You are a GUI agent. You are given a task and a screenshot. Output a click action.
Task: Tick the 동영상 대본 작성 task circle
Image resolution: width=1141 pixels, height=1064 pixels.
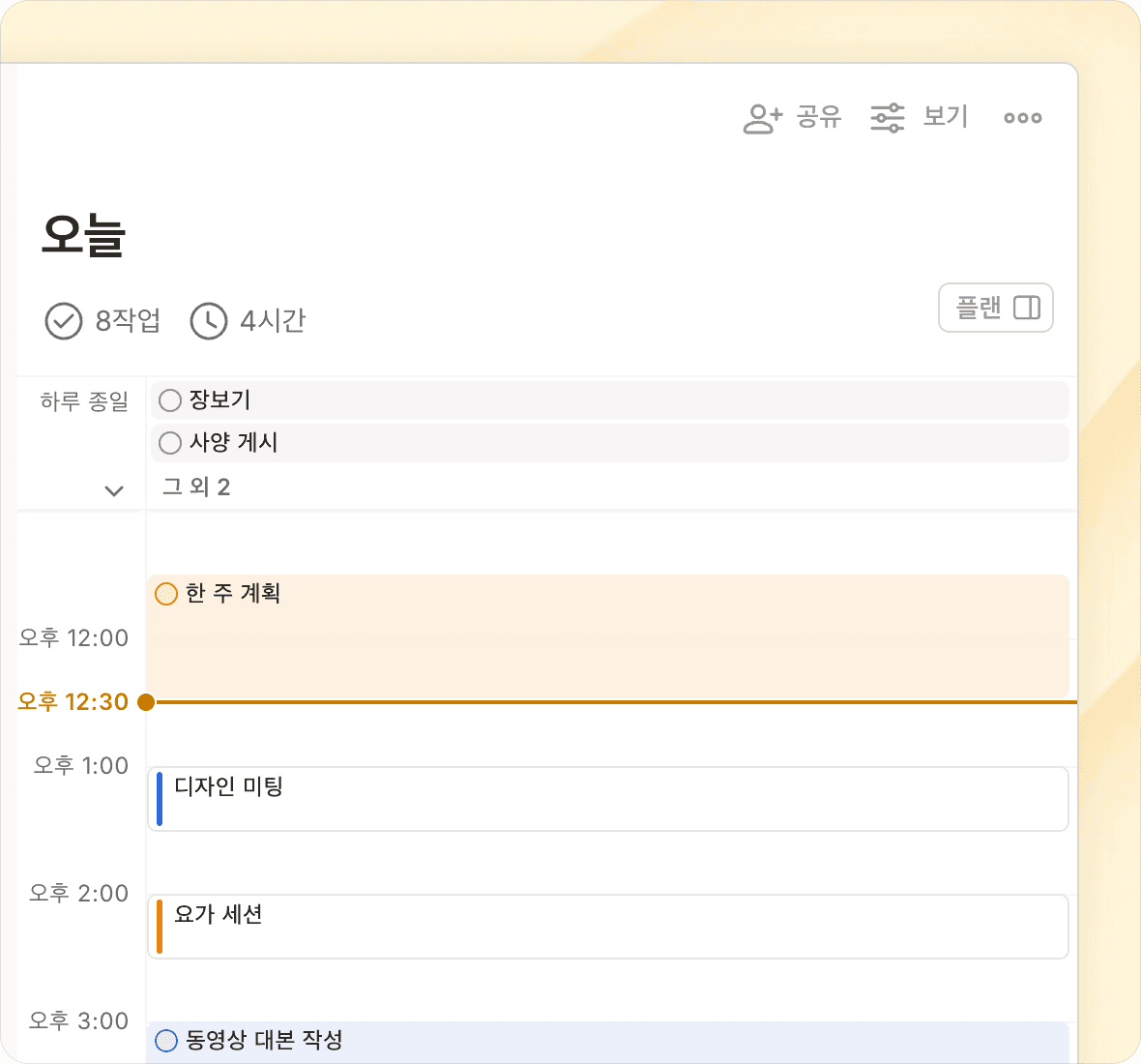(x=166, y=1041)
